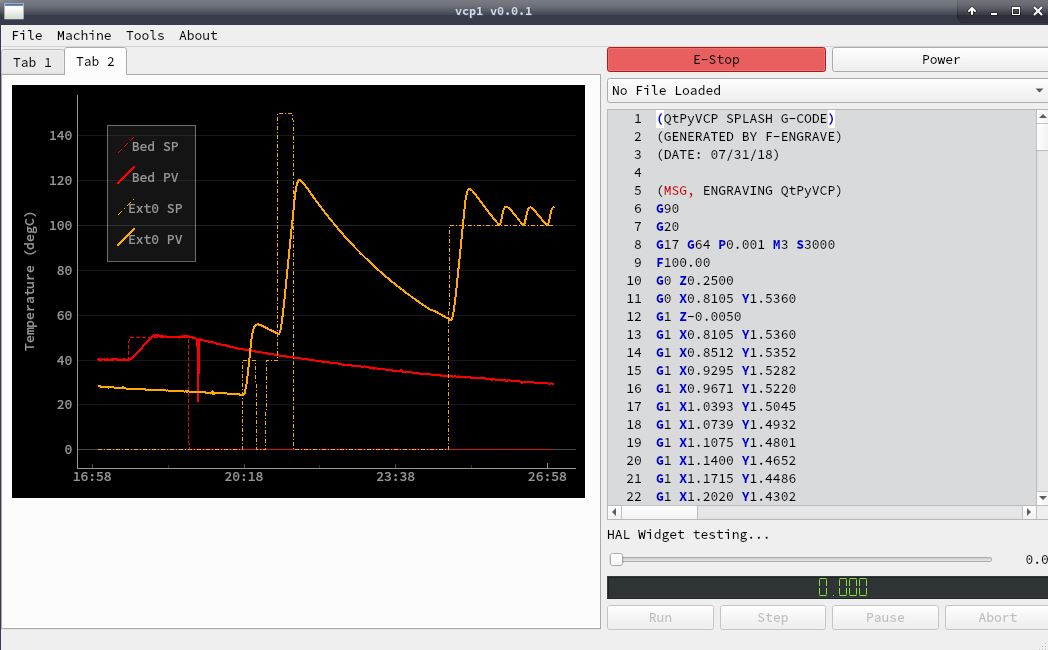Open the Tools menu
This screenshot has height=650, width=1048.
[145, 35]
